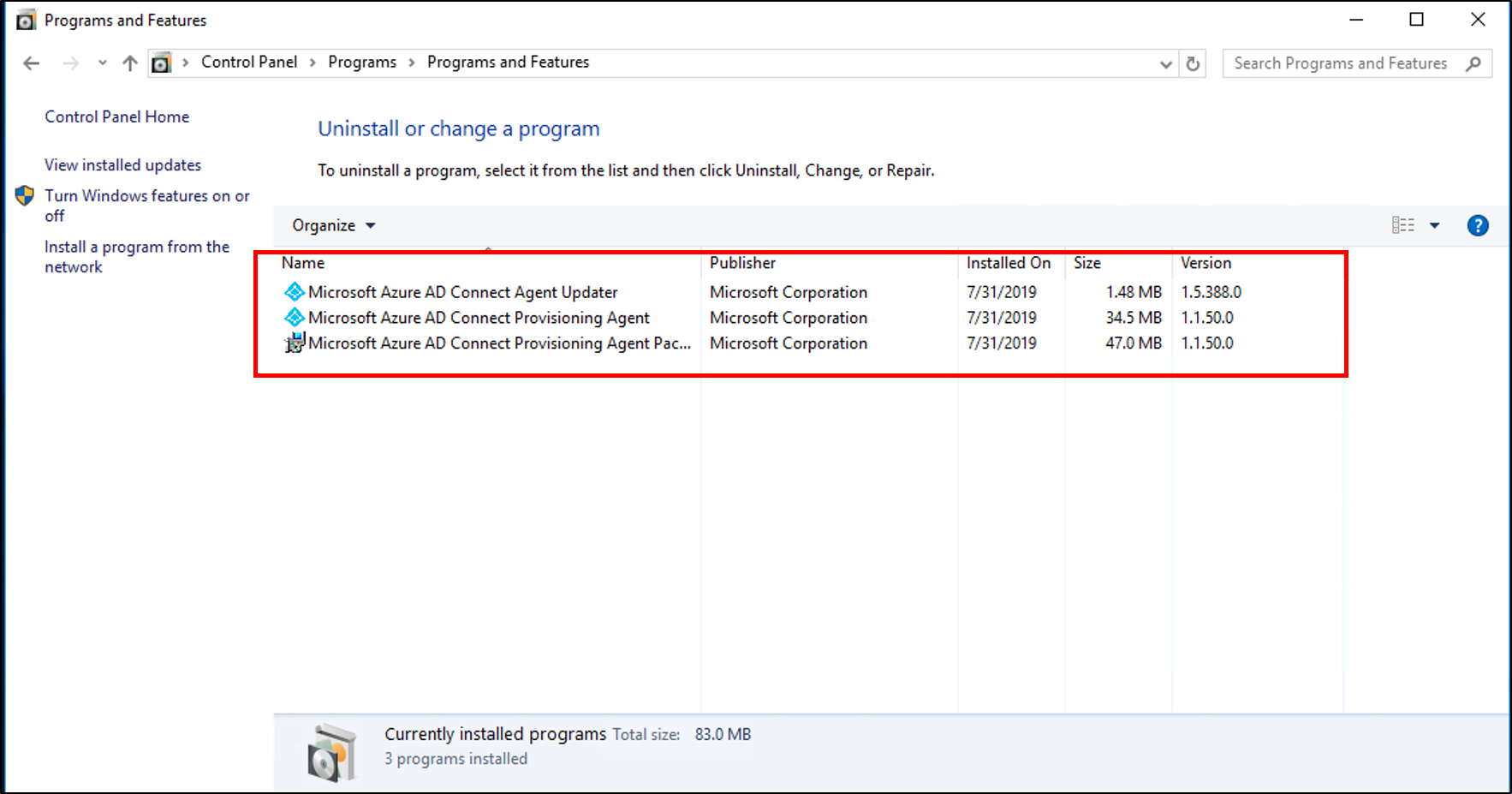Expand the more view options arrow
The width and height of the screenshot is (1512, 794).
(x=1435, y=226)
